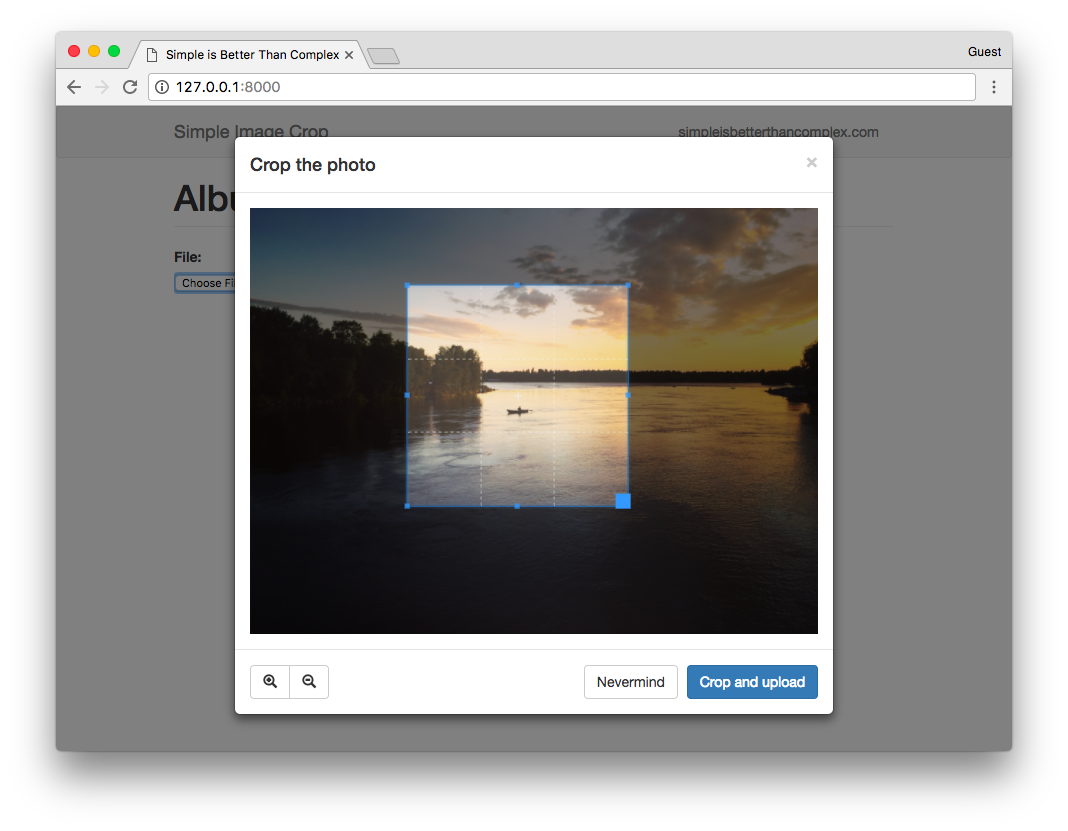Image resolution: width=1068 pixels, height=831 pixels.
Task: Click the blue crop resize handle
Action: point(623,501)
